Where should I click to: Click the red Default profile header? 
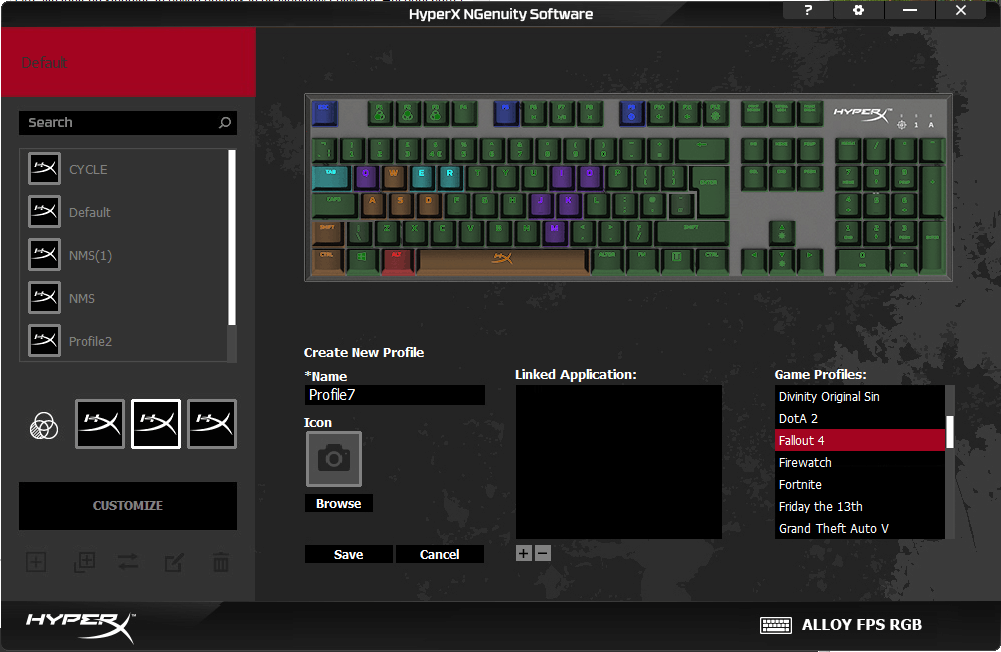(x=128, y=62)
